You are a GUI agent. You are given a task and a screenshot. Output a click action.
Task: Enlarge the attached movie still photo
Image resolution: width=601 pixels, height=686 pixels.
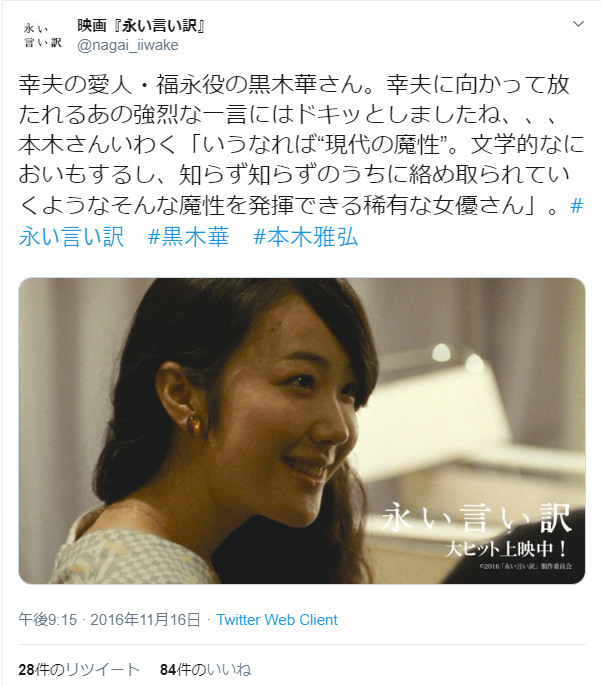pos(302,430)
